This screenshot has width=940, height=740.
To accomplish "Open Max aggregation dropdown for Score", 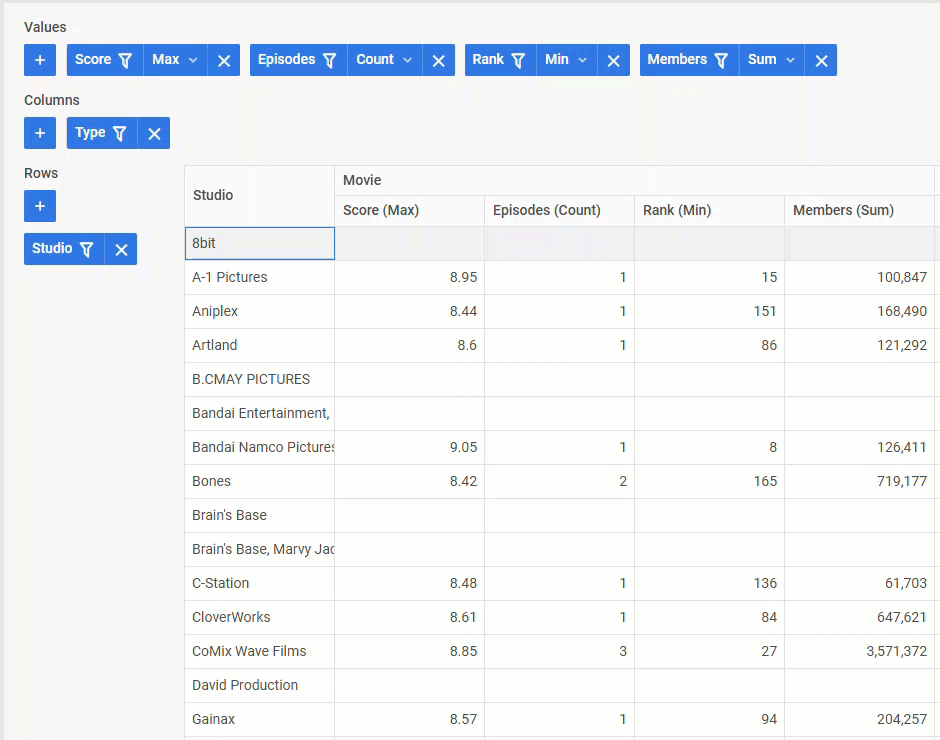I will pyautogui.click(x=175, y=60).
